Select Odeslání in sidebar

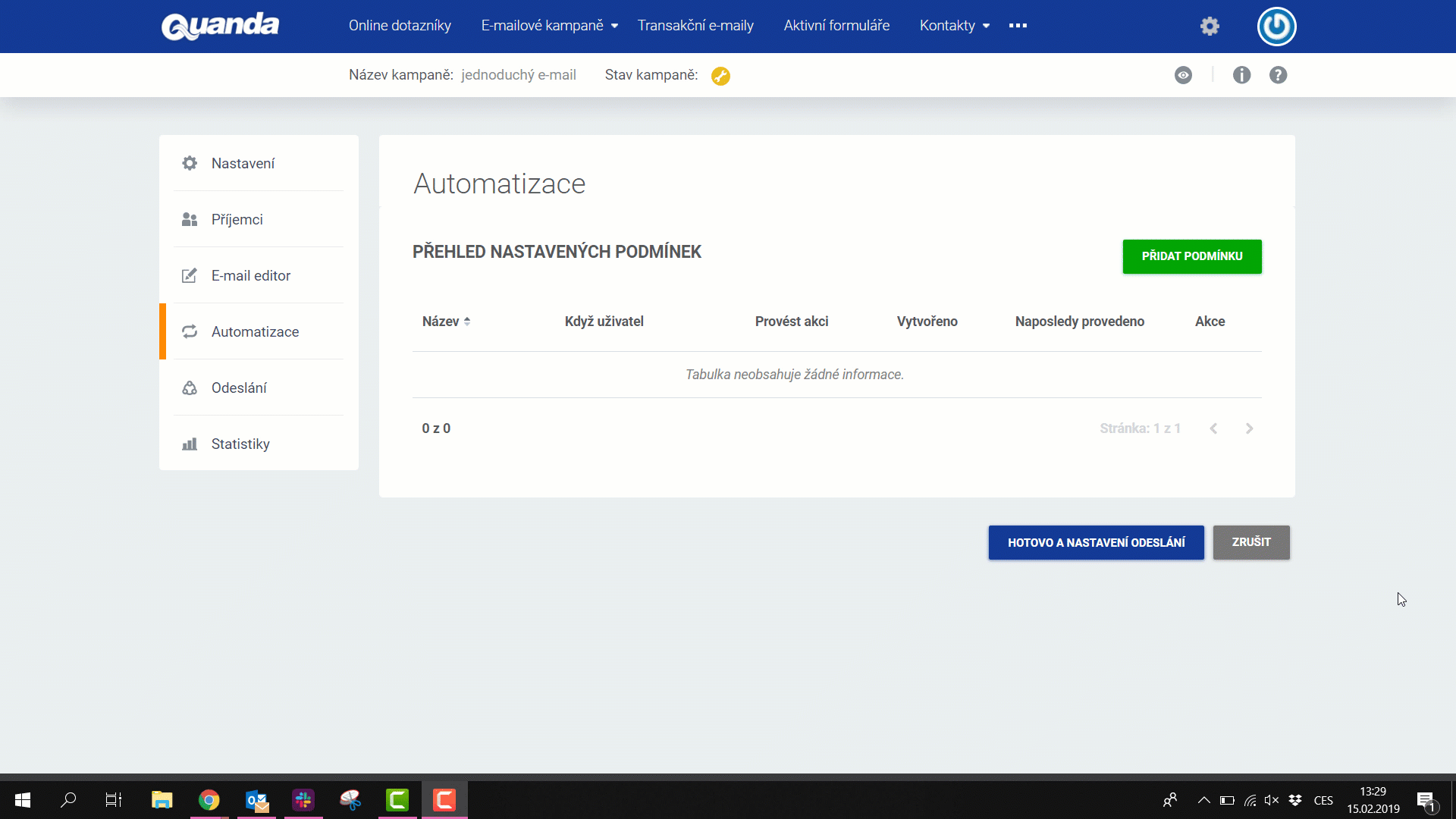click(259, 388)
